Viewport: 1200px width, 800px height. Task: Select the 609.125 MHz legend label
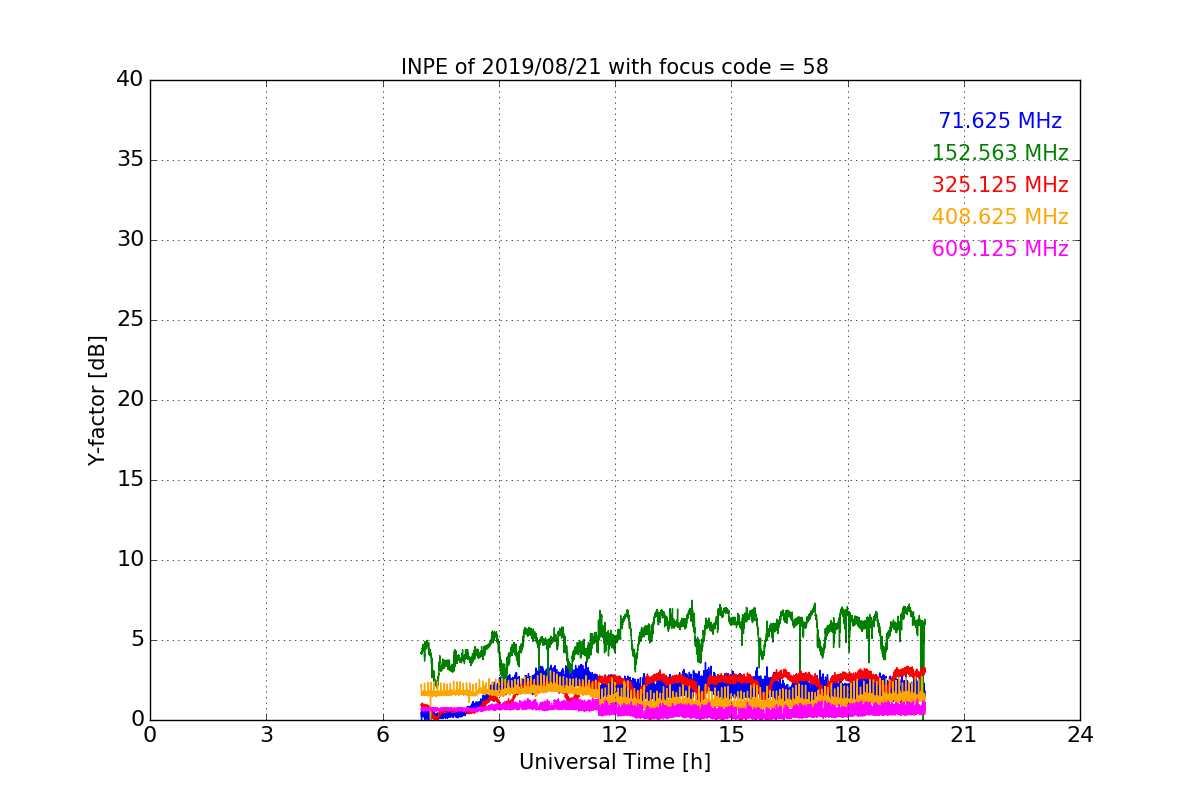tap(1000, 249)
